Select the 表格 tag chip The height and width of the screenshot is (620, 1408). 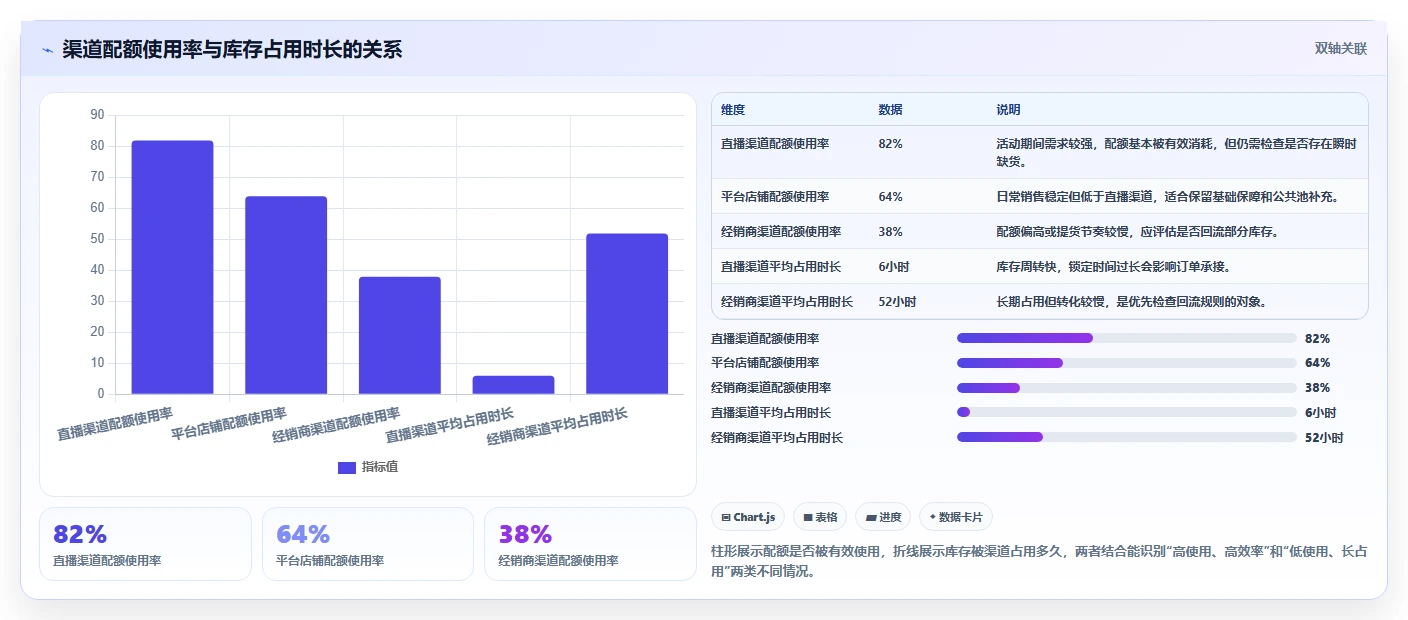tap(820, 517)
